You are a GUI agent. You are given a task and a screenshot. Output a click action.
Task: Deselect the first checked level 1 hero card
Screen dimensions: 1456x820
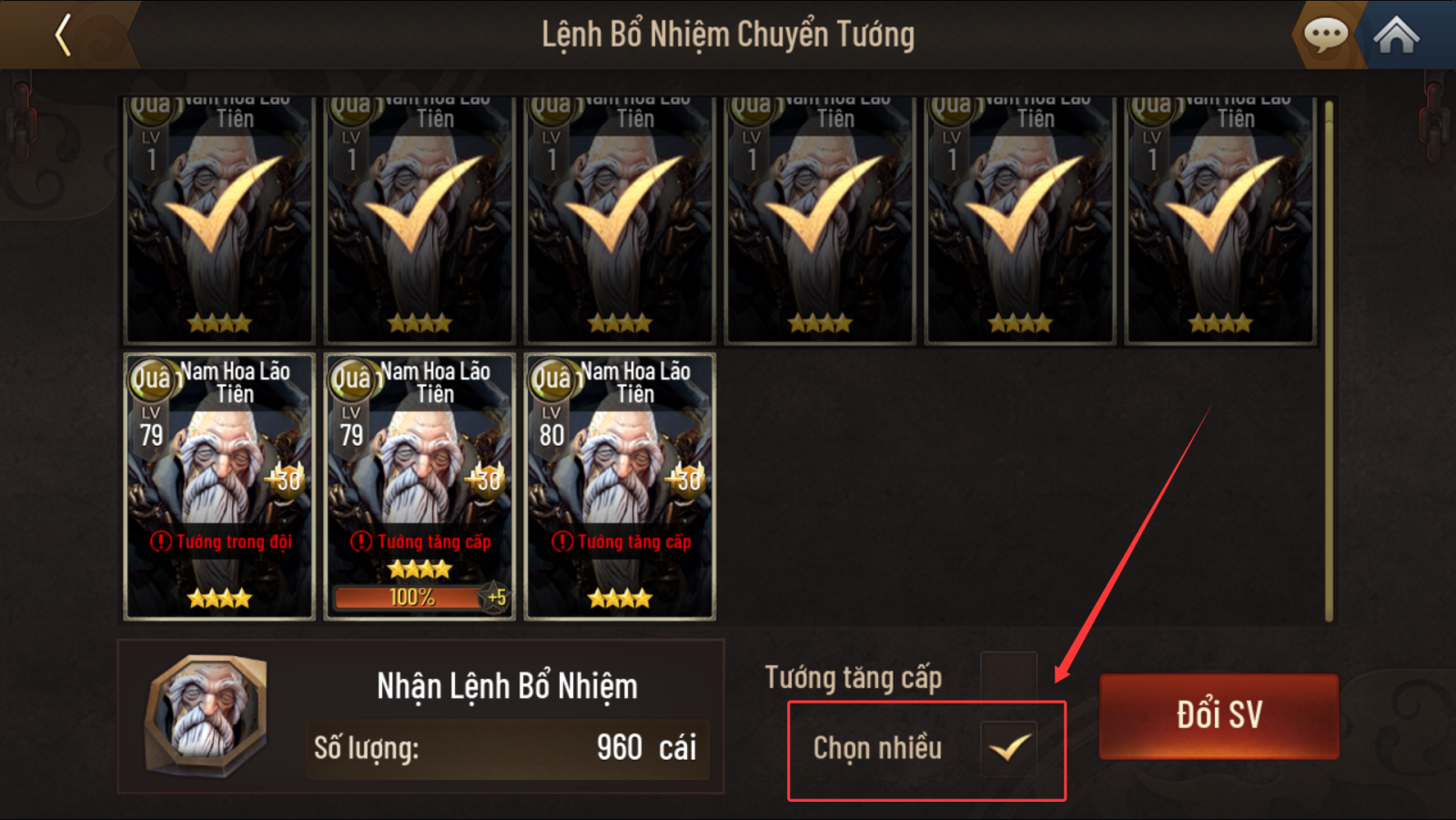pos(219,220)
